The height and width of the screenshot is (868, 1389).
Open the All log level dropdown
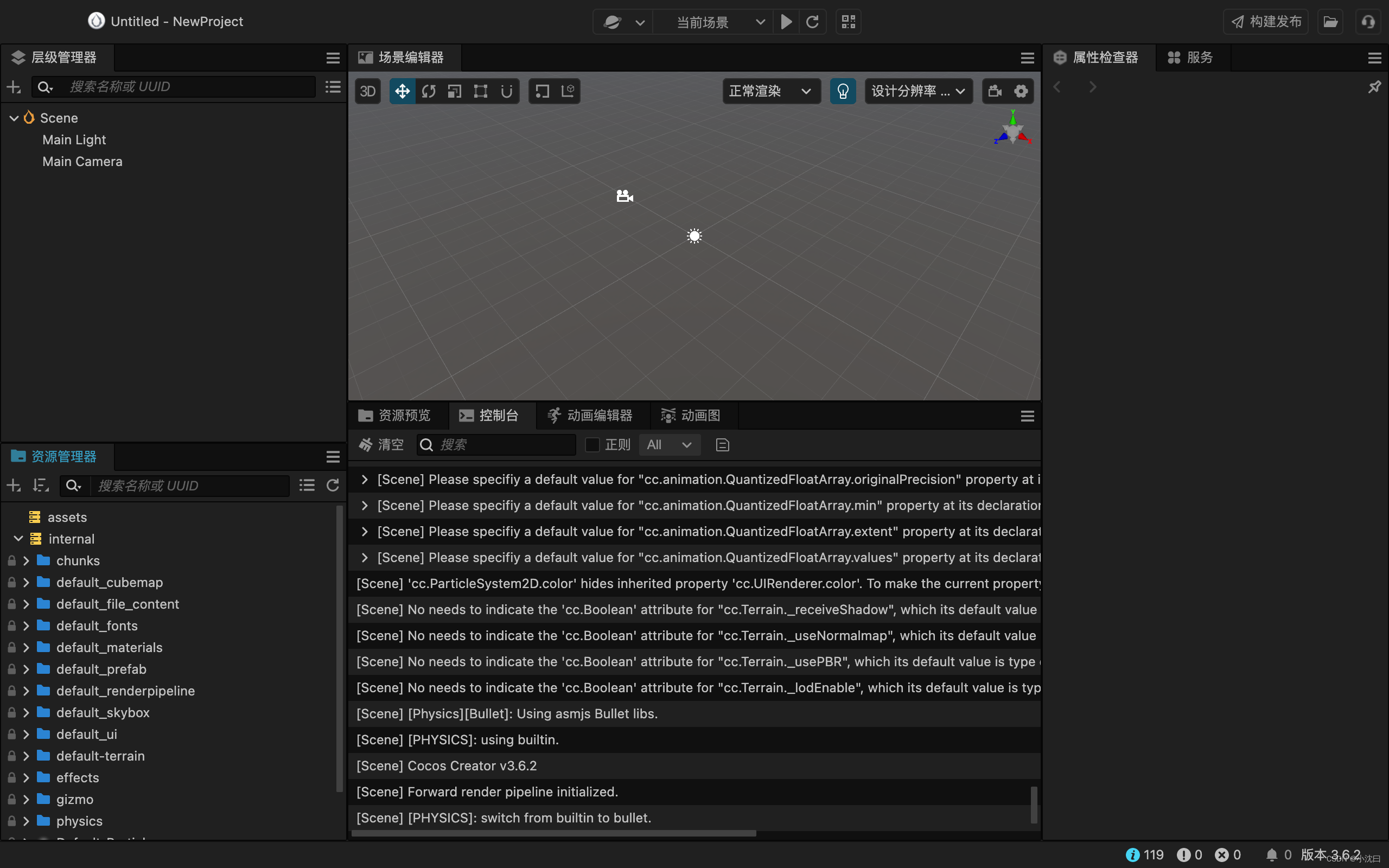pyautogui.click(x=668, y=444)
